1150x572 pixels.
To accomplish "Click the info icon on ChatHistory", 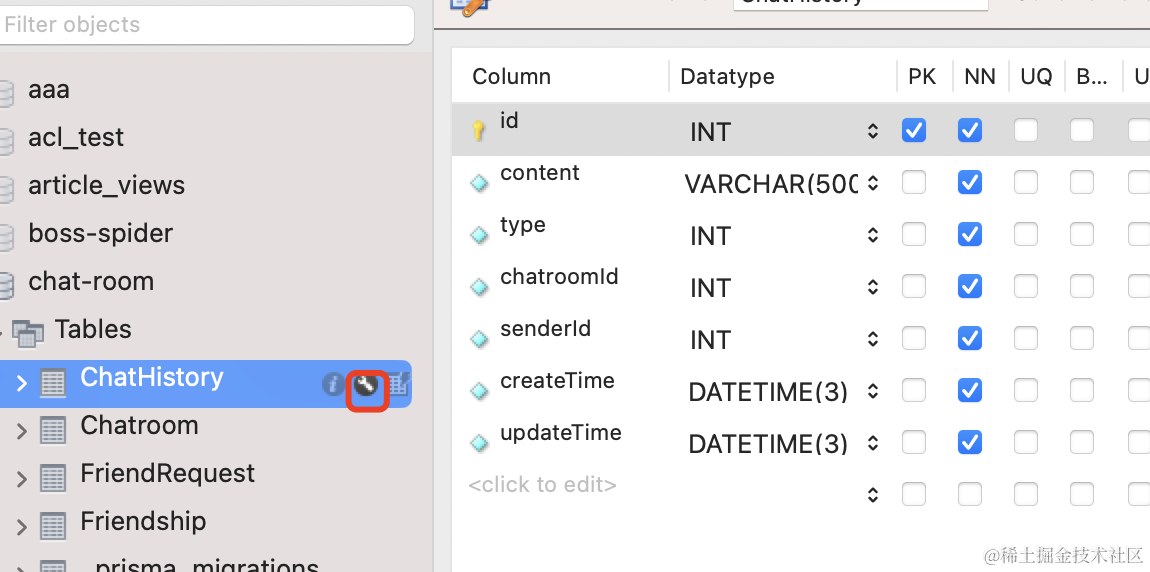I will pyautogui.click(x=333, y=385).
